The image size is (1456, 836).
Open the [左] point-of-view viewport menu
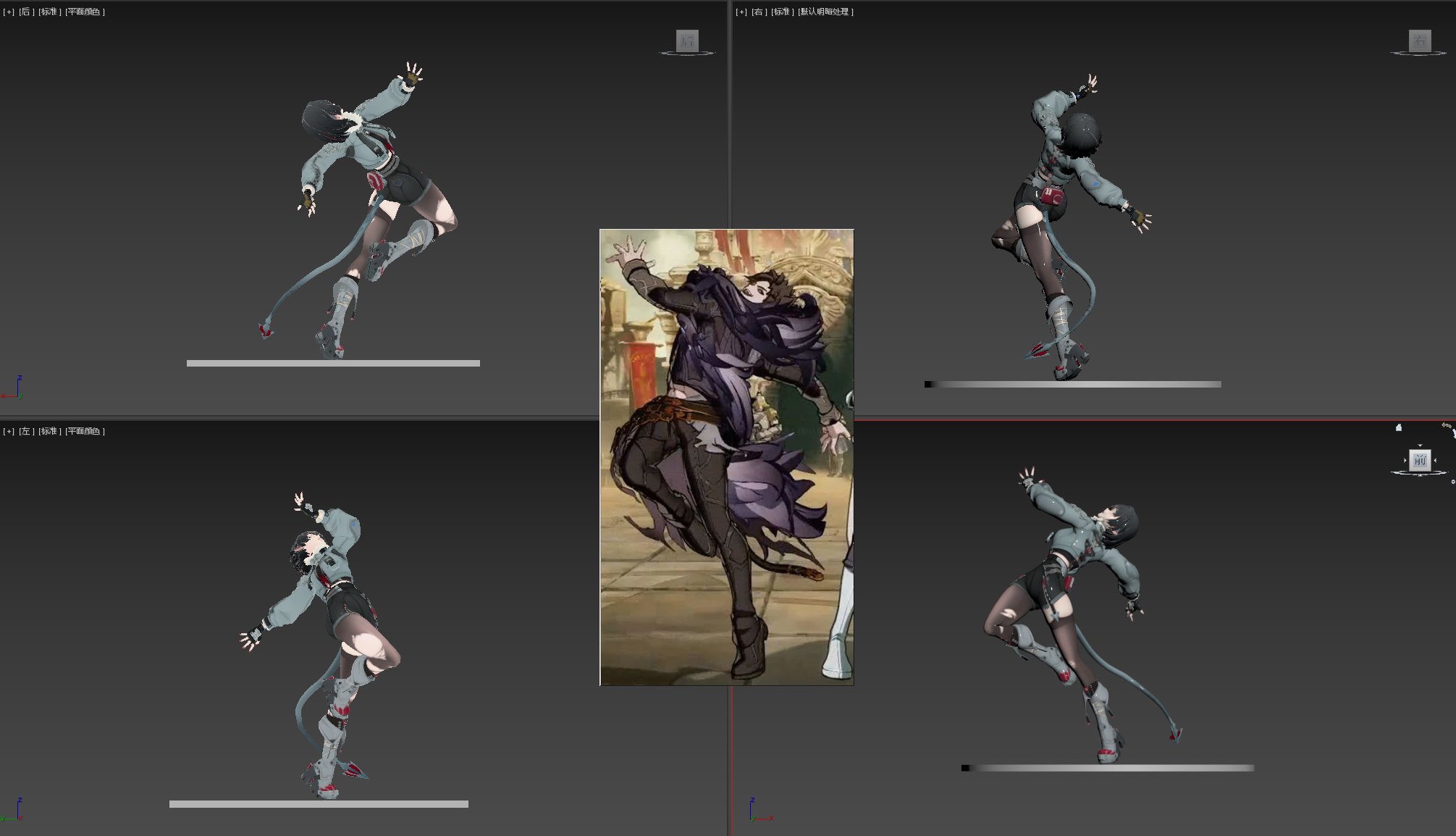[26, 431]
